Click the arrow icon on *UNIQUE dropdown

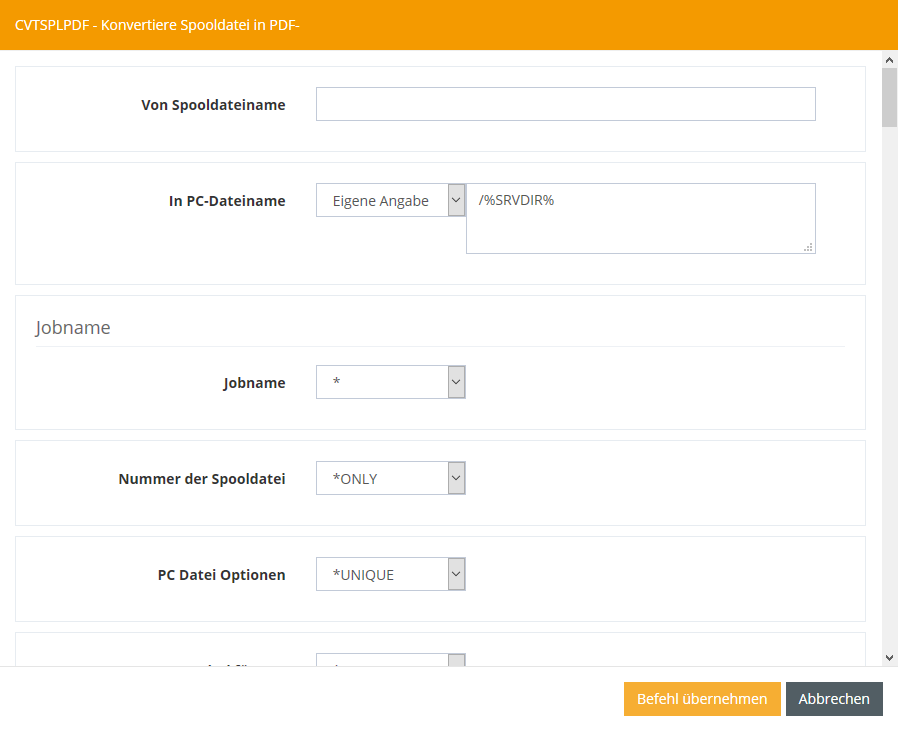point(456,574)
